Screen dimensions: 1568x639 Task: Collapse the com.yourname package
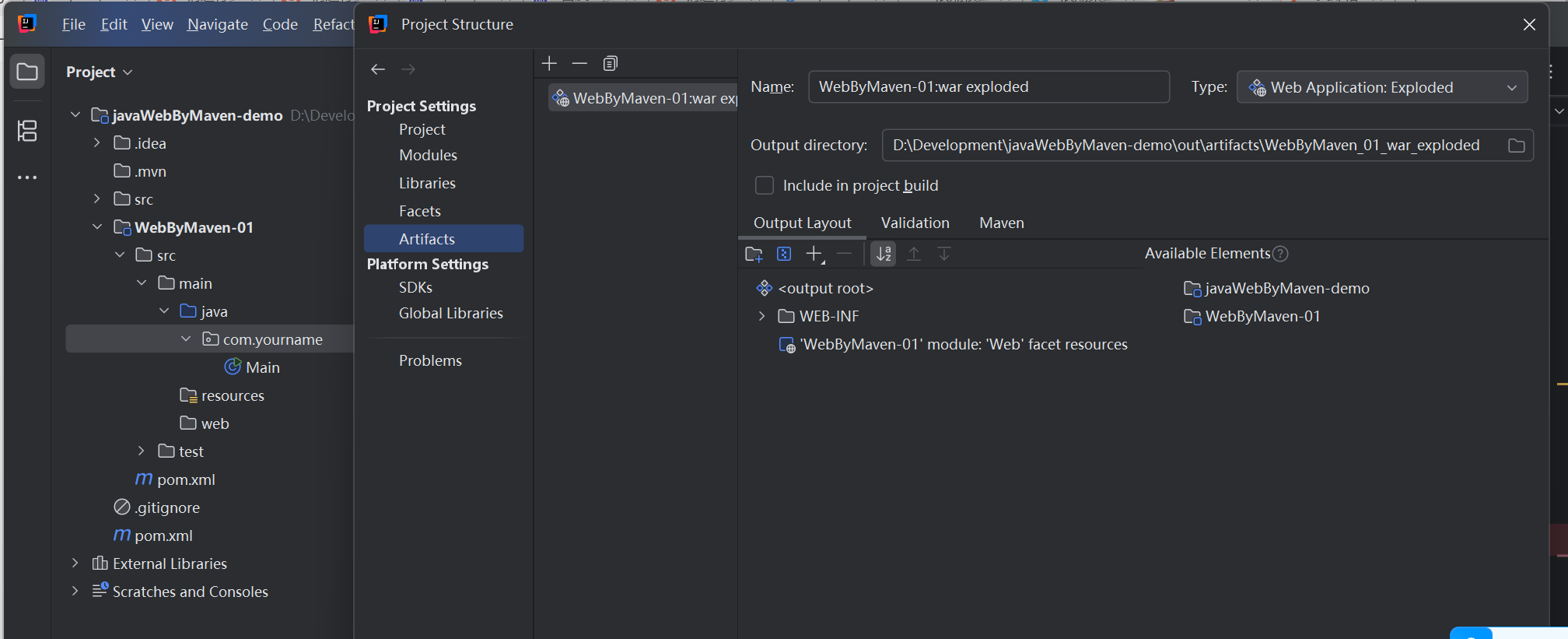[x=186, y=339]
